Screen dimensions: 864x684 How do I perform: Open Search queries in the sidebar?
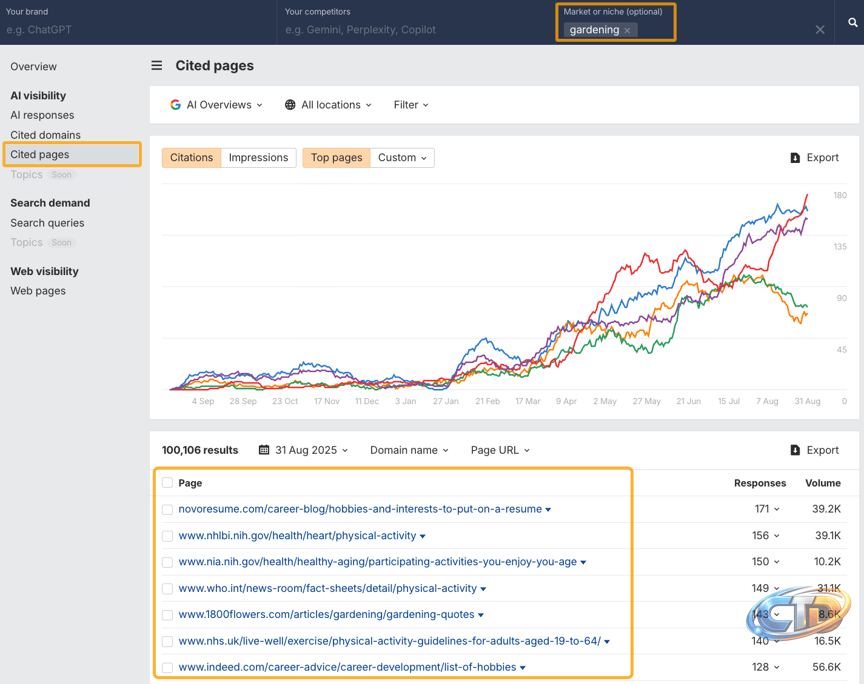click(x=47, y=223)
